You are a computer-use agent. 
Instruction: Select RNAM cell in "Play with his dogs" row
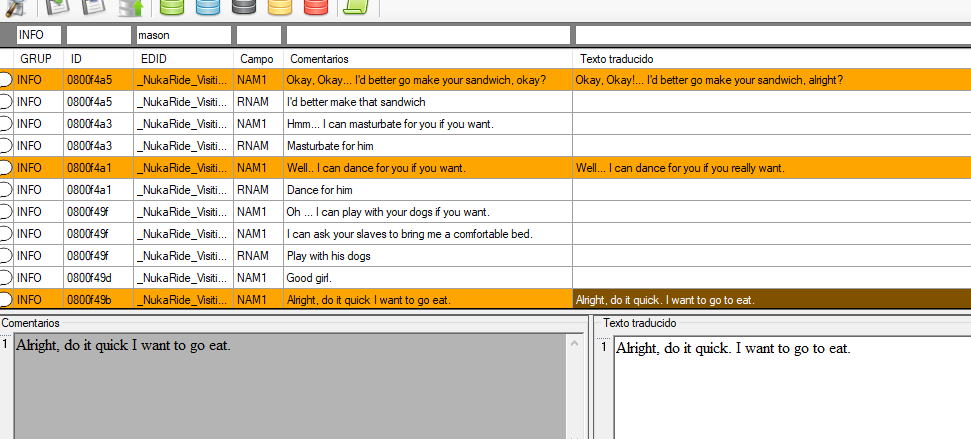click(258, 256)
